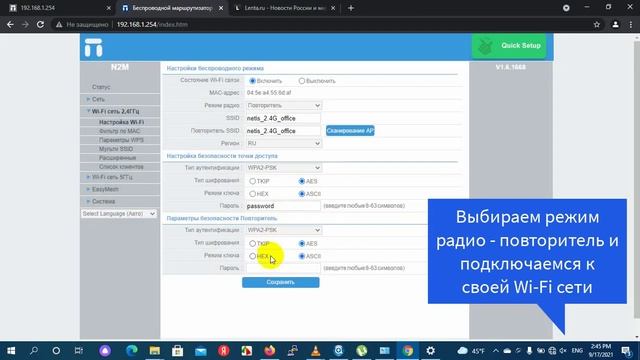Switch to the 192.168.1.254 tab
Screen dimensions: 640x360
coord(59,8)
